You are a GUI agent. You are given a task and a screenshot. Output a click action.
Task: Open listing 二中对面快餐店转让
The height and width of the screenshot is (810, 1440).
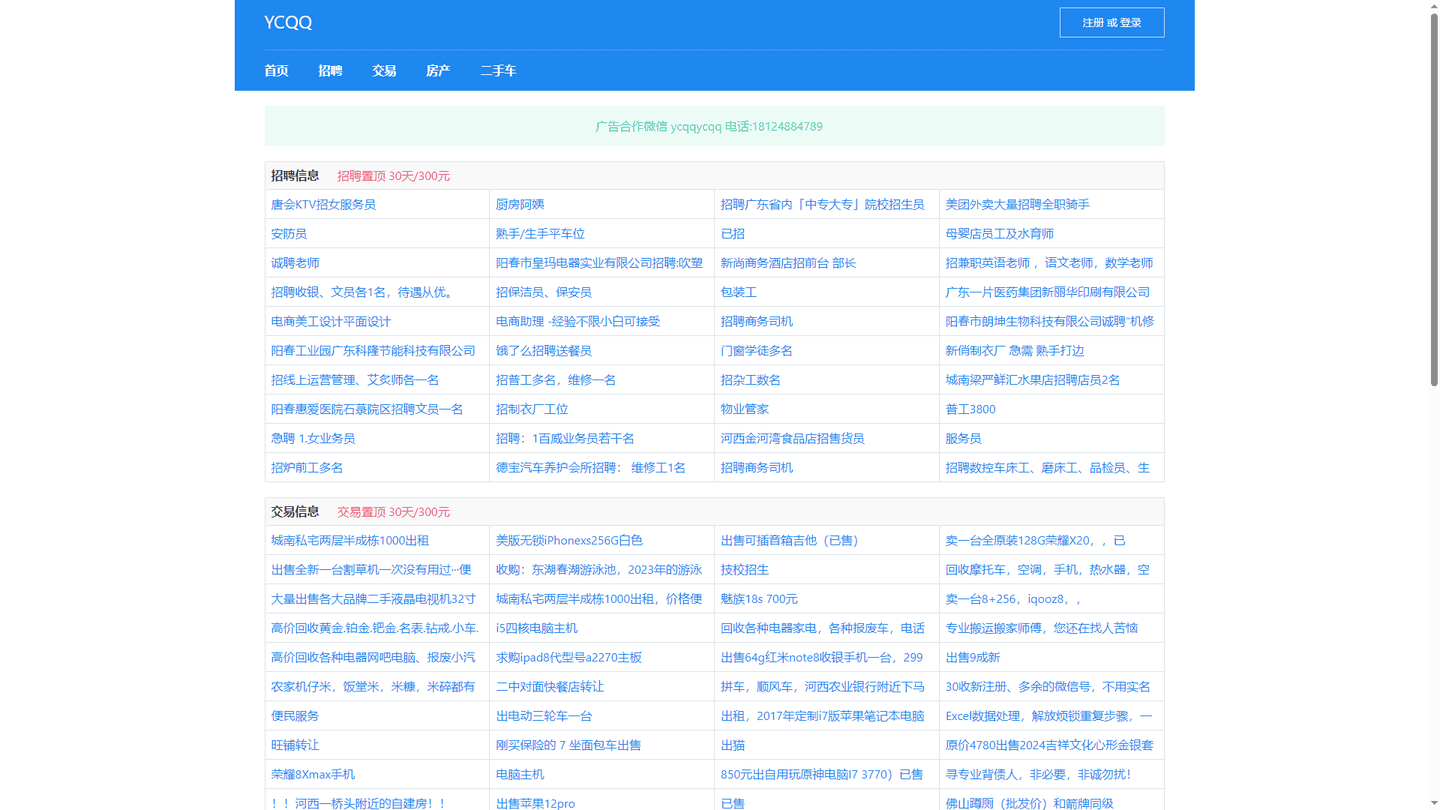coord(550,687)
